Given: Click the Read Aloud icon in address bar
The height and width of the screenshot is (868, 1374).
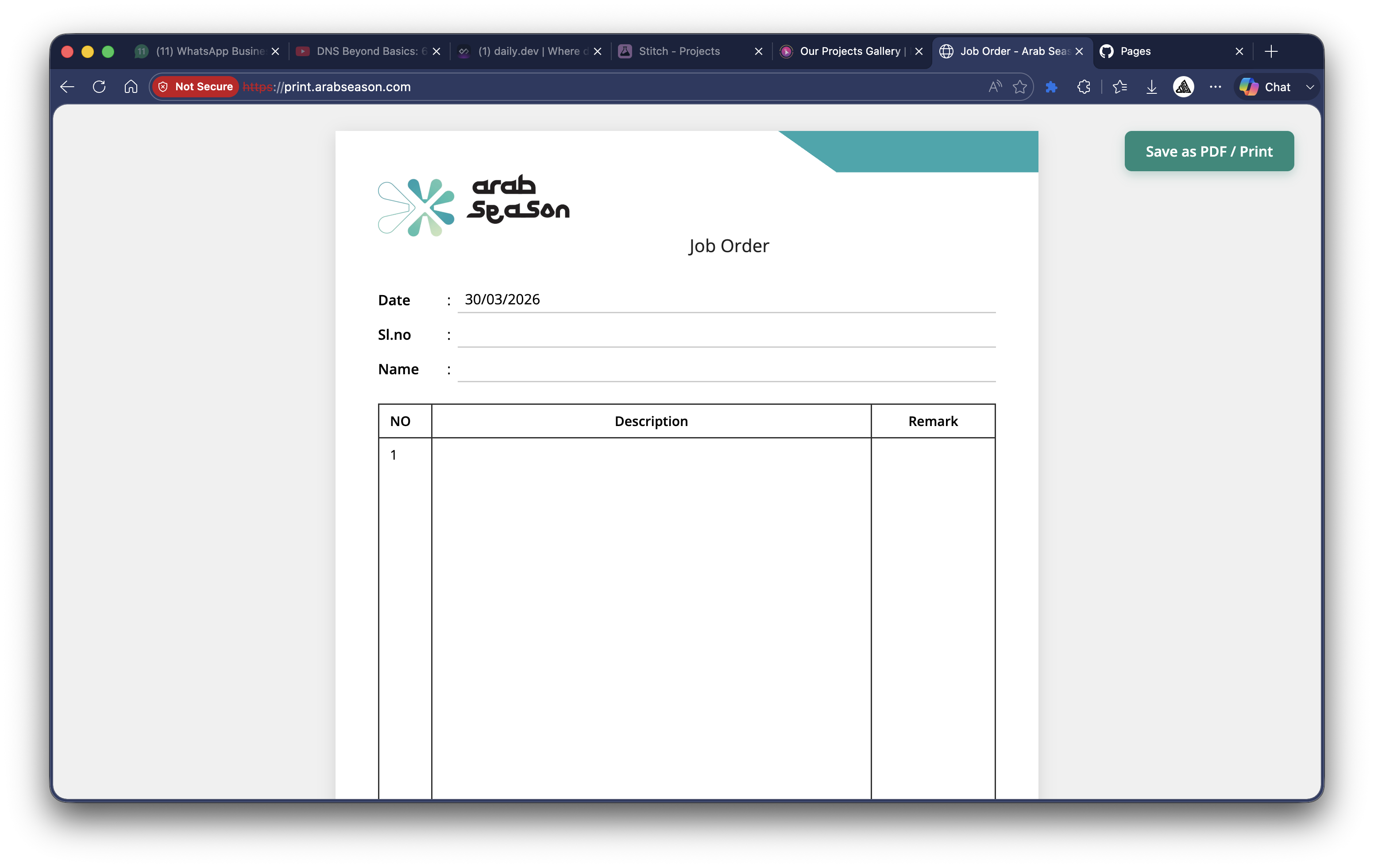Looking at the screenshot, I should [x=995, y=87].
